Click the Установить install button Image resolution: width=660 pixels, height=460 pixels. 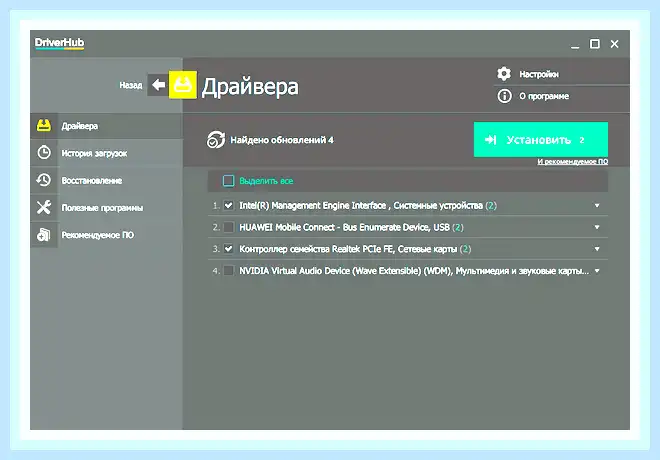[x=540, y=139]
